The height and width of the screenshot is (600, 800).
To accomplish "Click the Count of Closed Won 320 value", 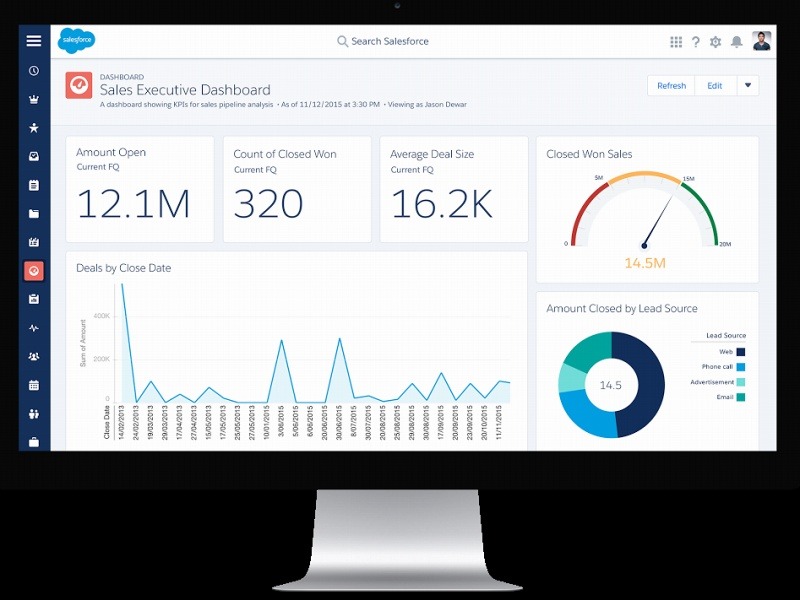I will [x=268, y=204].
